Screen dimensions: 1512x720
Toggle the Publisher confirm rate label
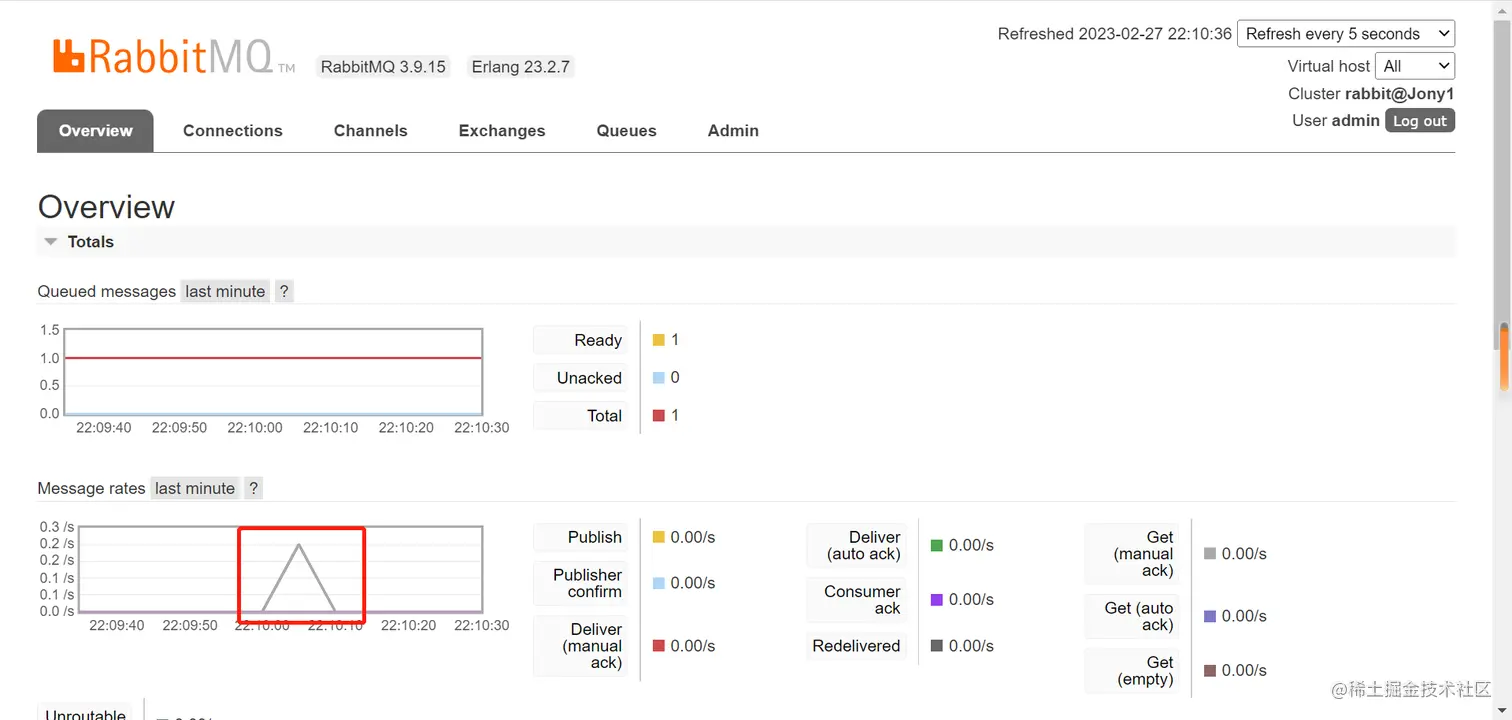581,583
